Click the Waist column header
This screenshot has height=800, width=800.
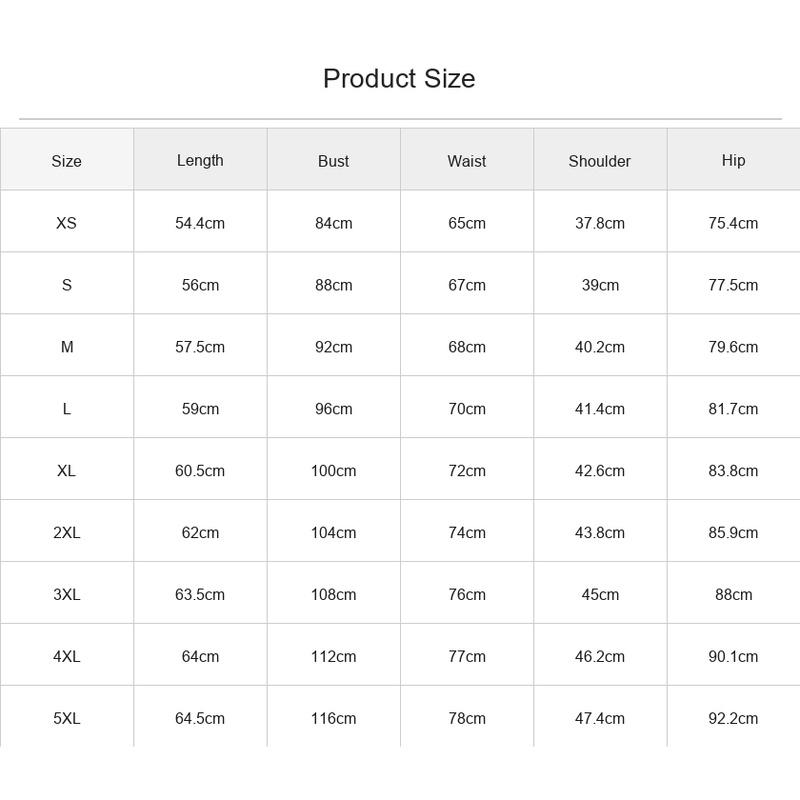coord(466,161)
